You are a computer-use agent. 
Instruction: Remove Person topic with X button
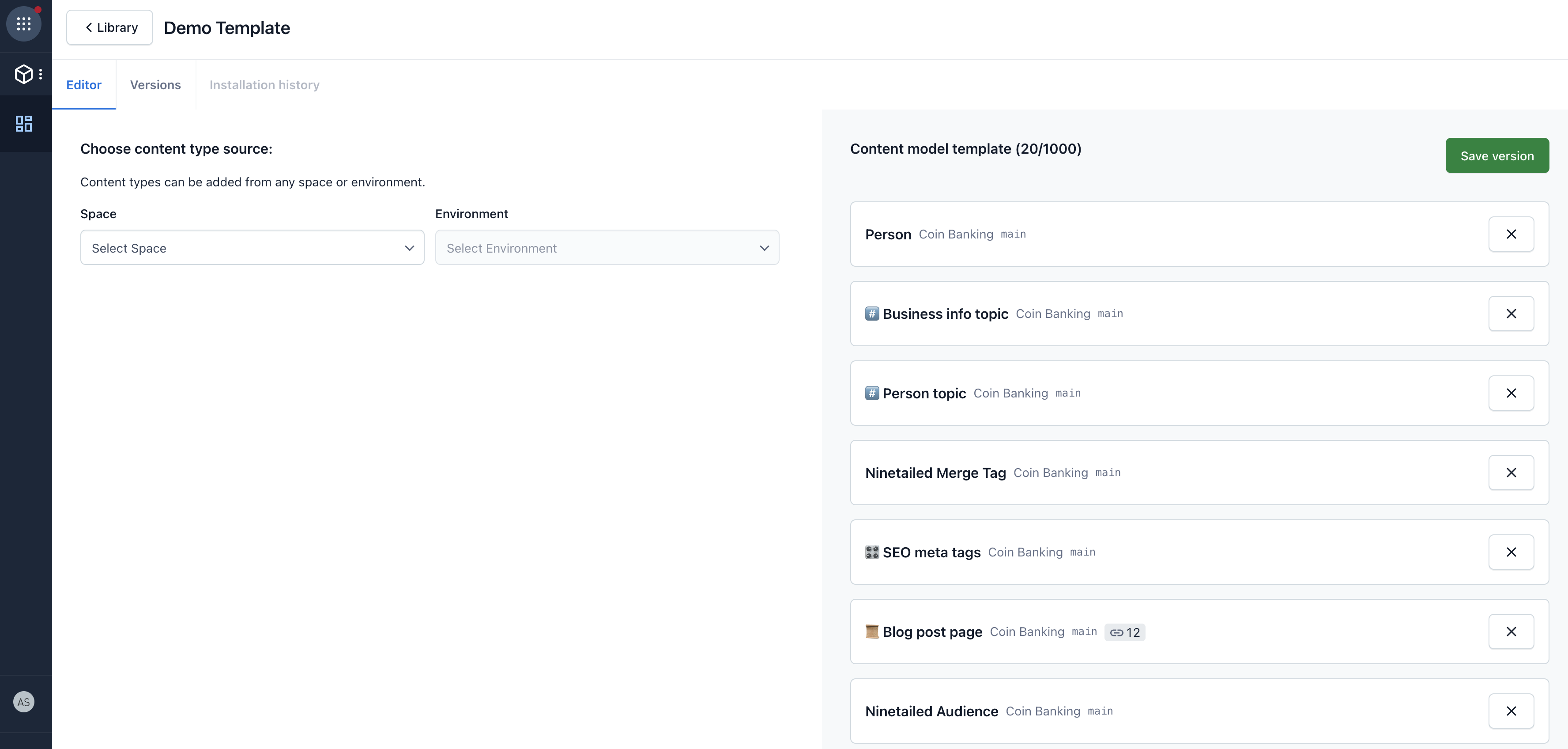1511,393
